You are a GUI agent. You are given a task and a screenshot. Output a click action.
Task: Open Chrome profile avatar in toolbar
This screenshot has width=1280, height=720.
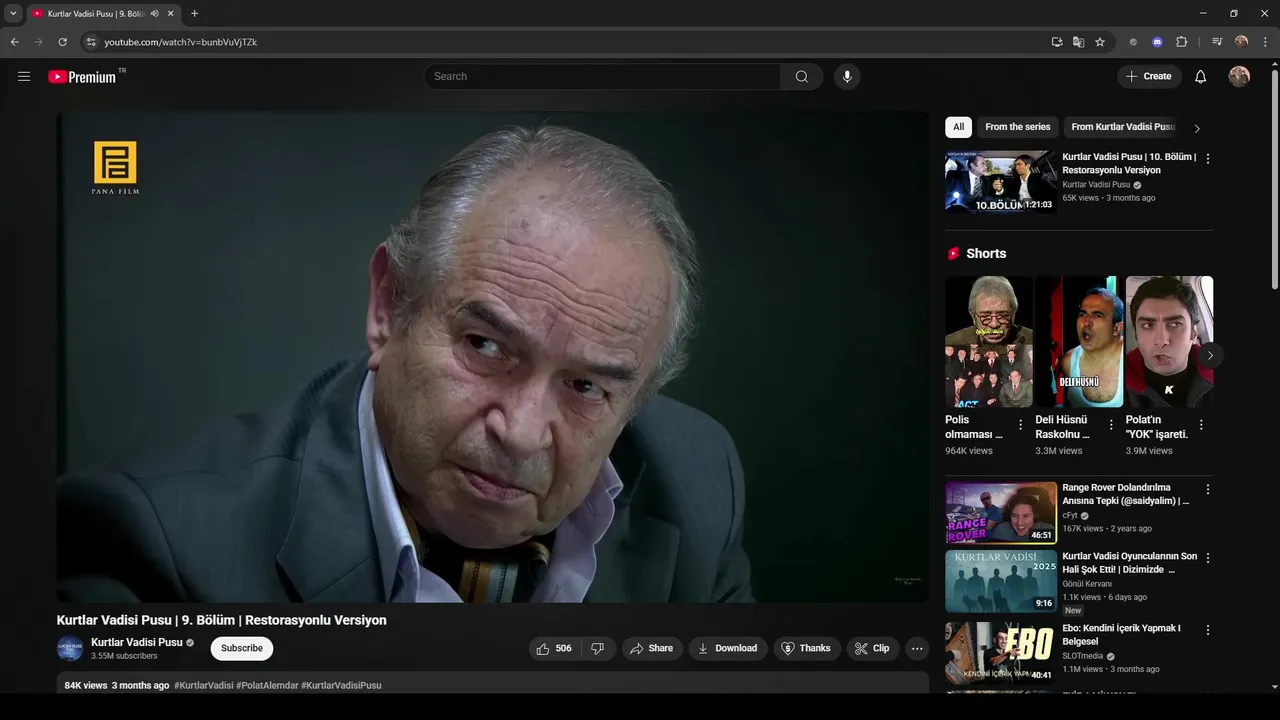[1241, 42]
